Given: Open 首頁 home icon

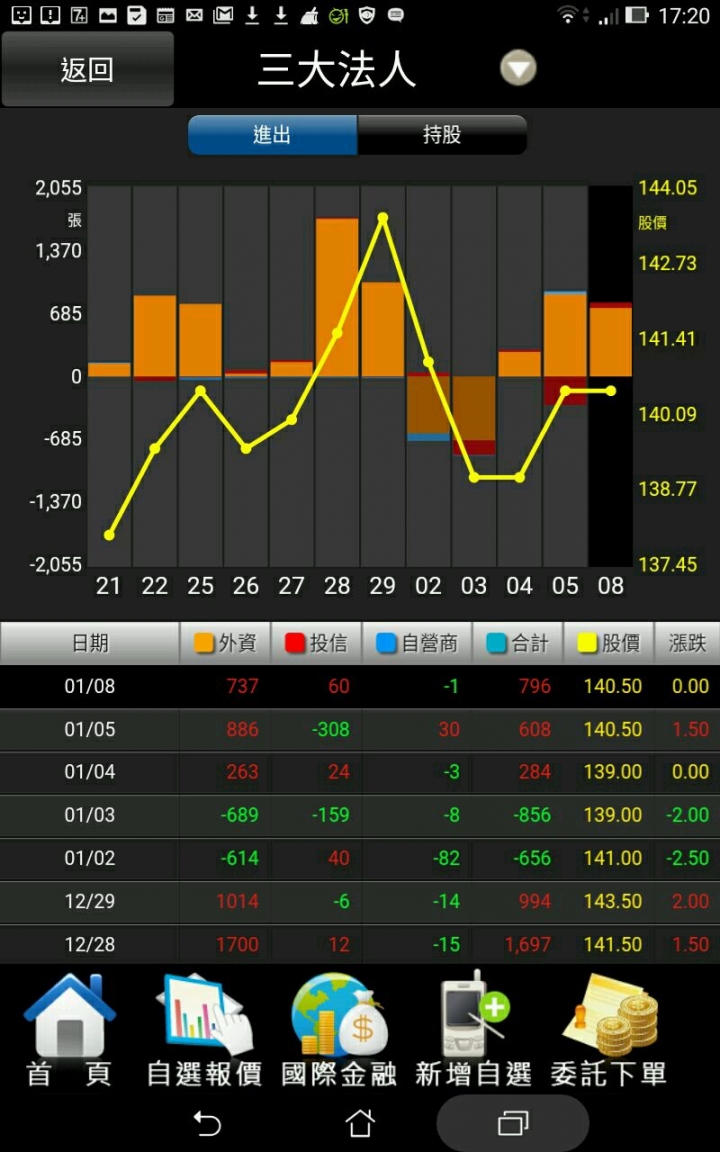Looking at the screenshot, I should [70, 1031].
